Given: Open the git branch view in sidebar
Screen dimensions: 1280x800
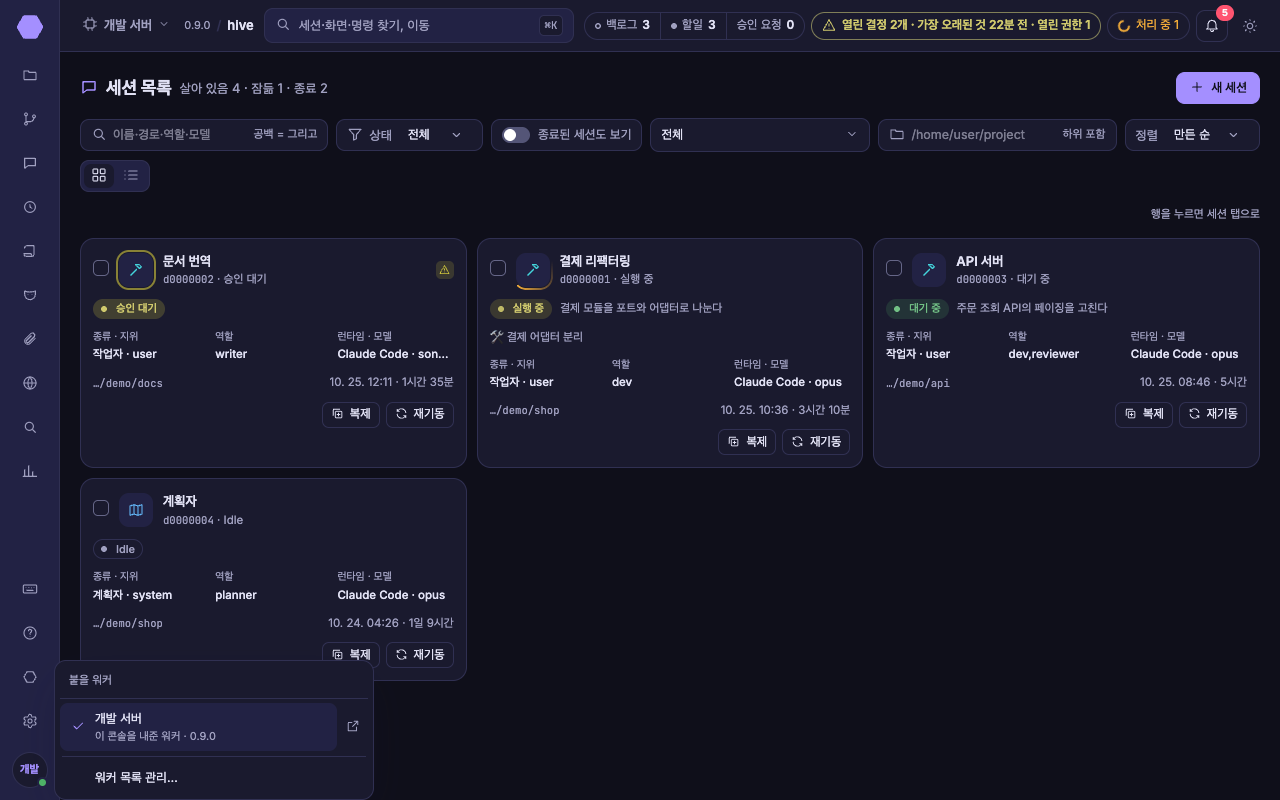Looking at the screenshot, I should tap(30, 119).
